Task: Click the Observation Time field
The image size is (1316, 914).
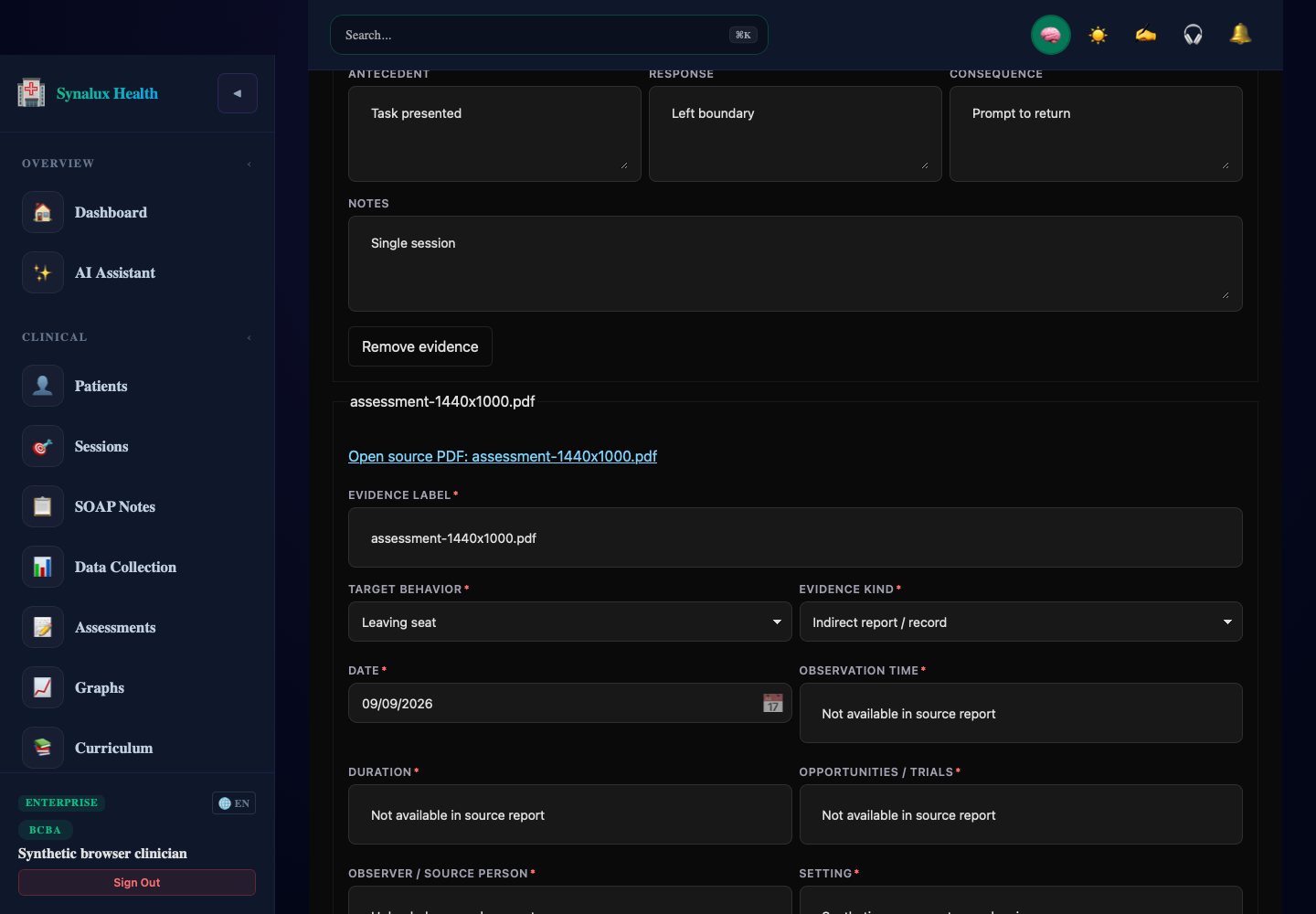Action: [1021, 713]
